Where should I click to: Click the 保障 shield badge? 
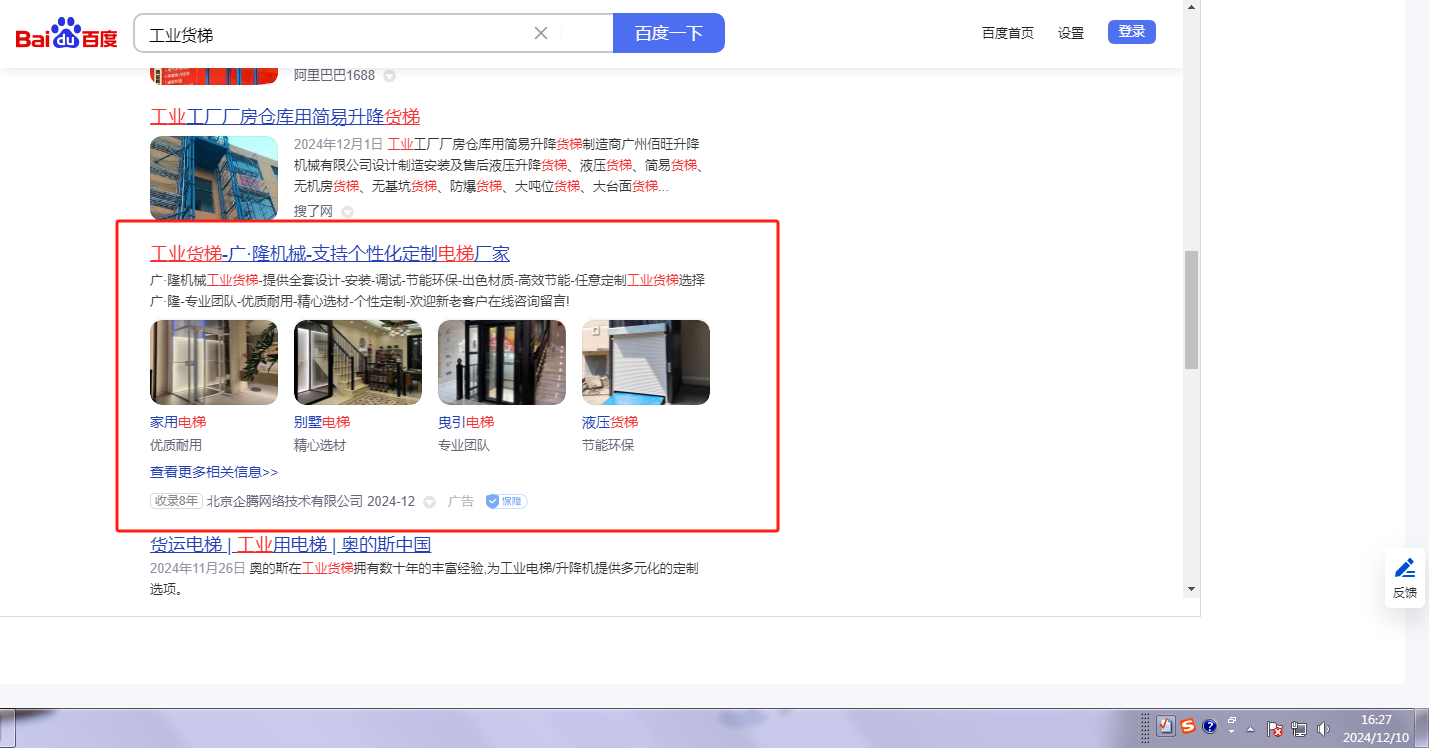click(x=507, y=501)
